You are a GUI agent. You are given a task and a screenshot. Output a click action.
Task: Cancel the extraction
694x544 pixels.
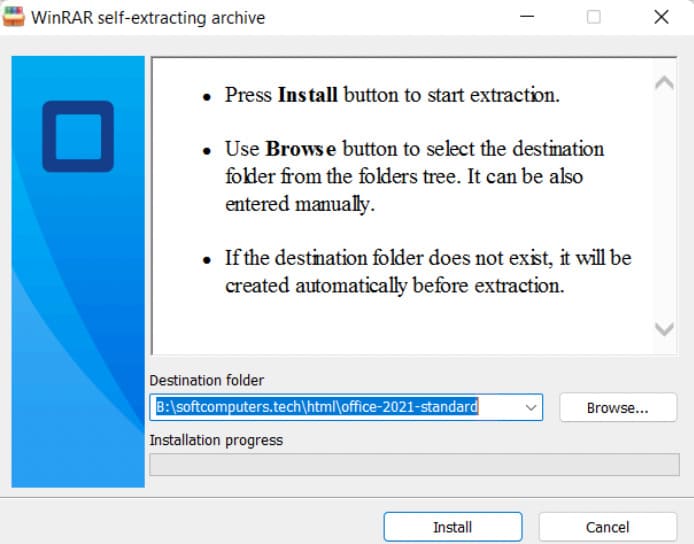pos(607,527)
